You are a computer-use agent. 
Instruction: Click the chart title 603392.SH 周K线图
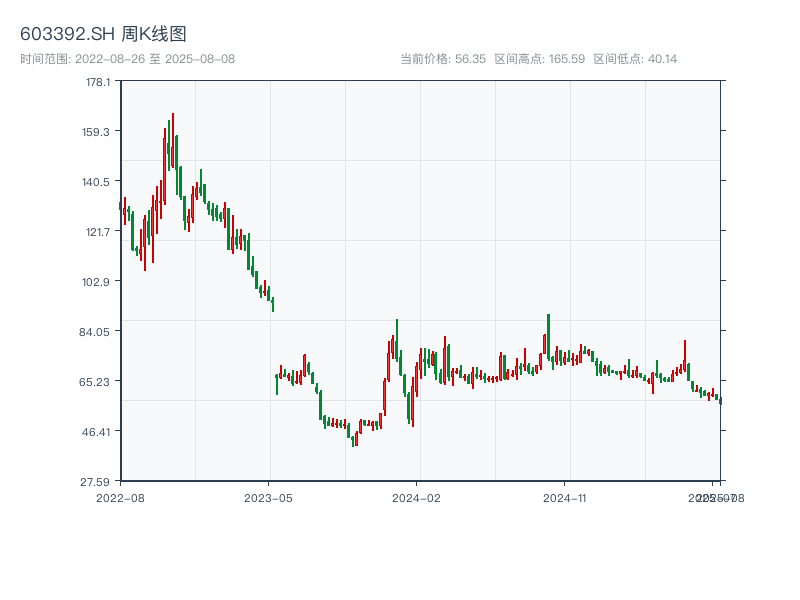(x=103, y=35)
